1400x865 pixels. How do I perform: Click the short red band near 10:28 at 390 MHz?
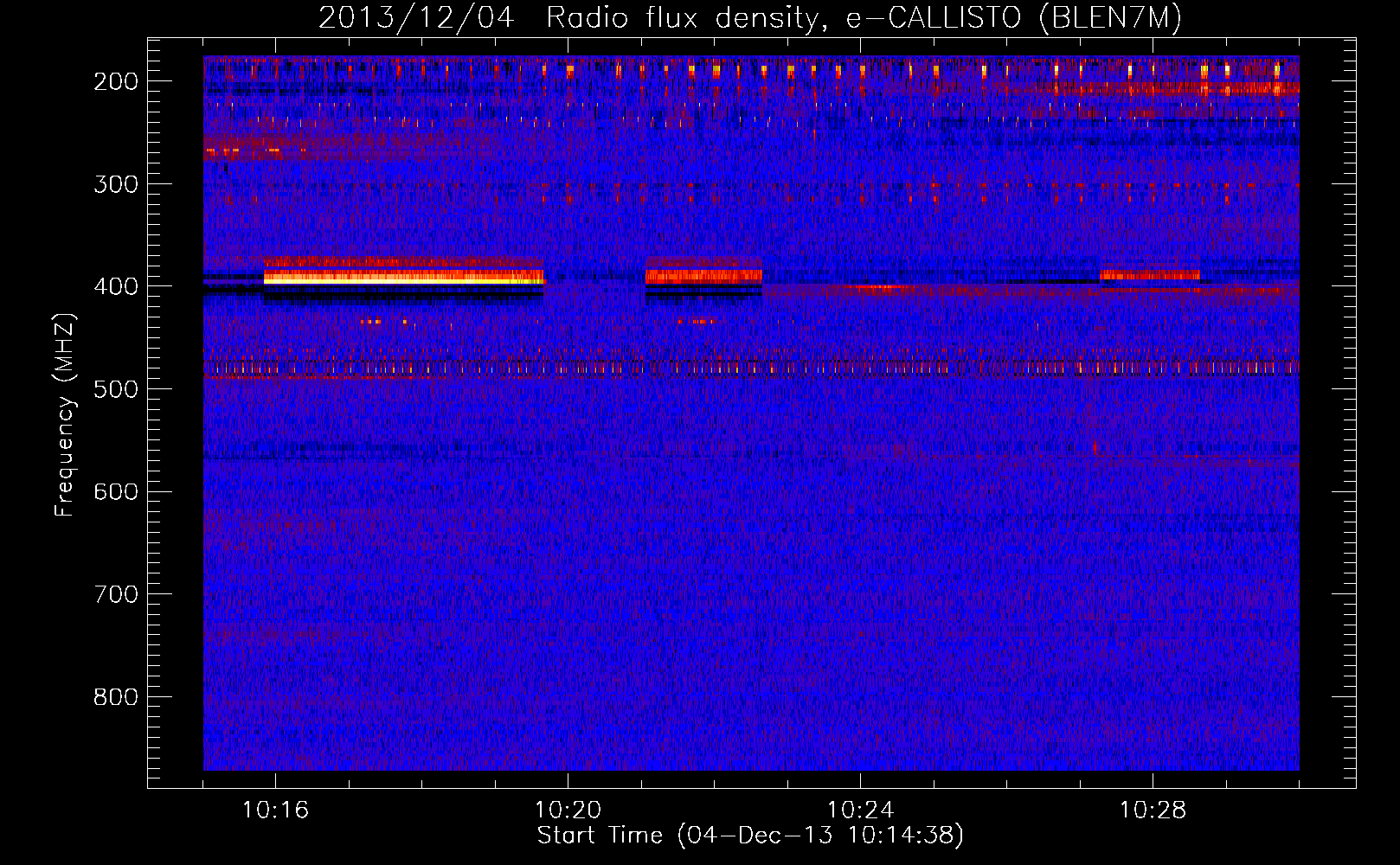click(1150, 275)
